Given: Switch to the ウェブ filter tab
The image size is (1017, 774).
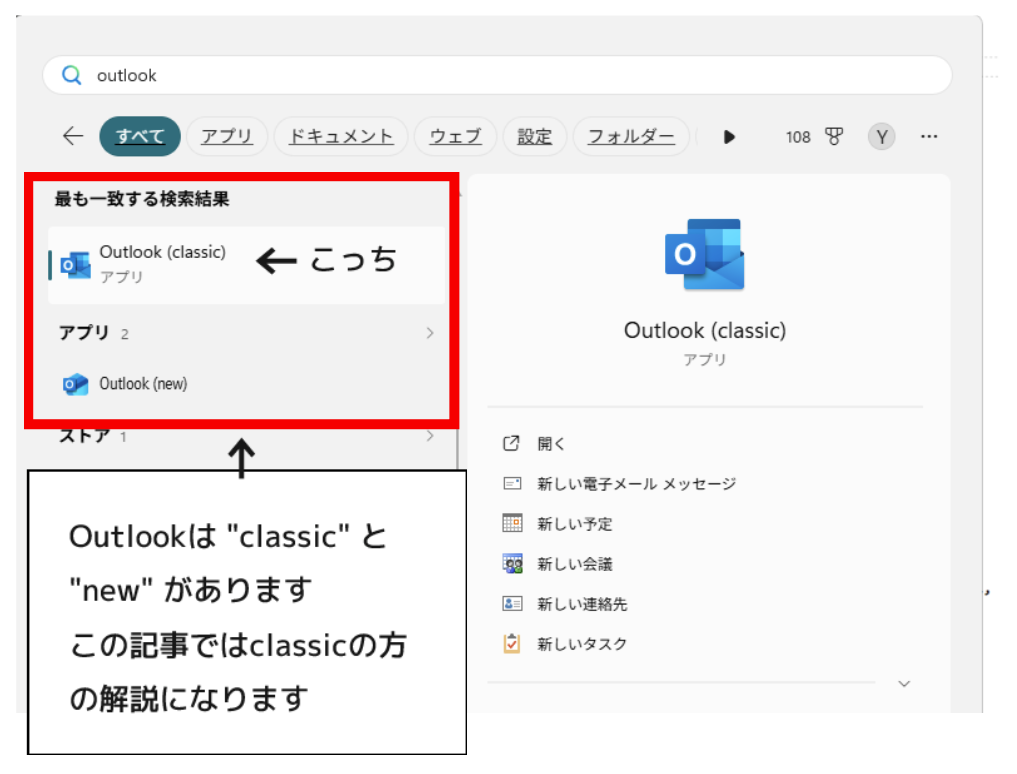Looking at the screenshot, I should point(455,137).
